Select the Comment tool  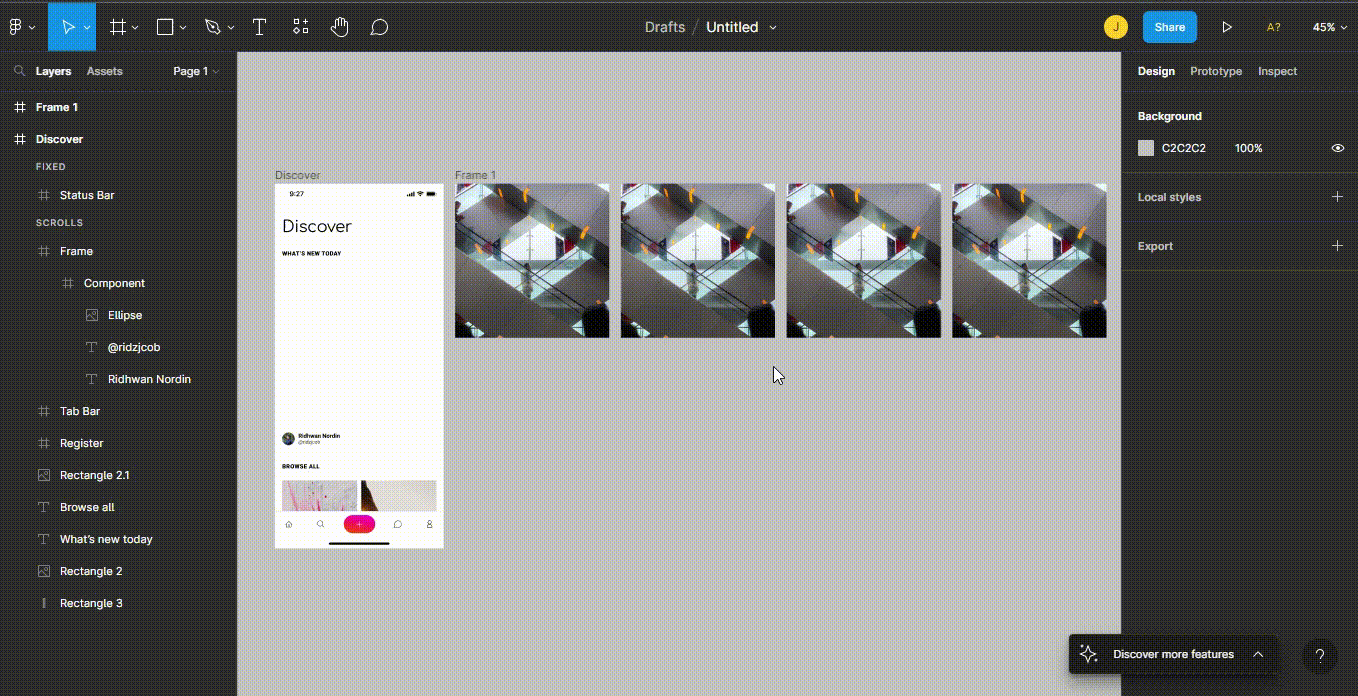pyautogui.click(x=379, y=27)
